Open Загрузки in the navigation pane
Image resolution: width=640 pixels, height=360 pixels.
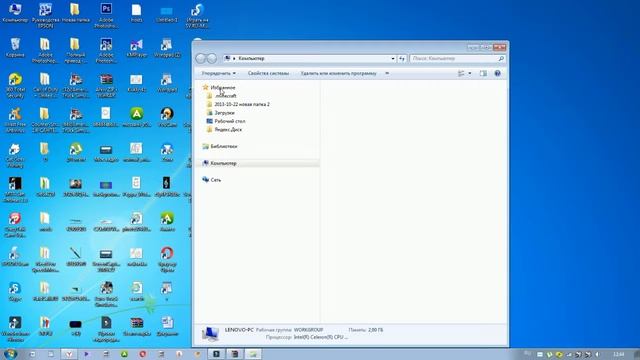point(224,113)
